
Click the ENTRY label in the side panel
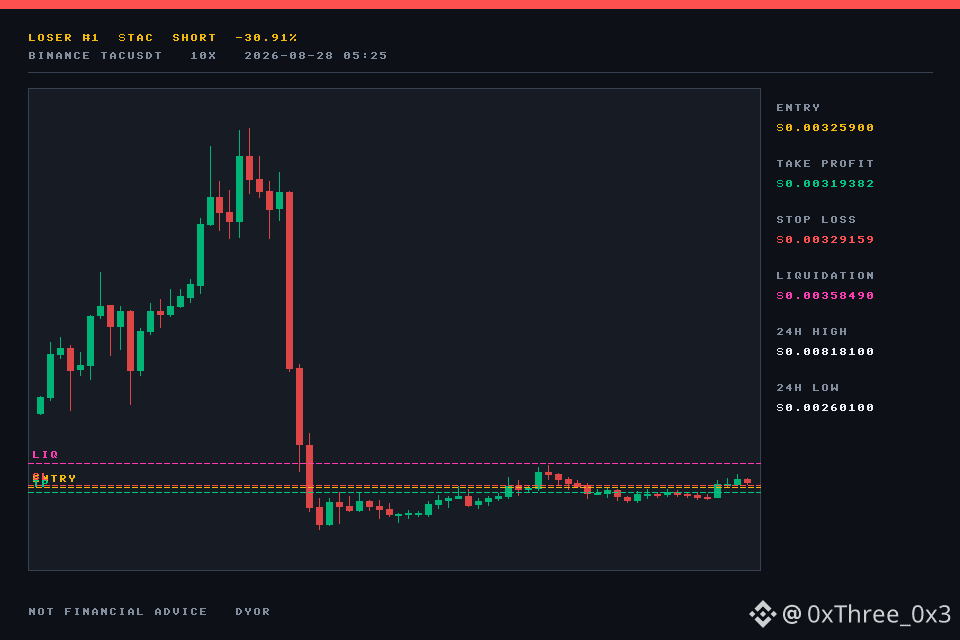pyautogui.click(x=798, y=107)
